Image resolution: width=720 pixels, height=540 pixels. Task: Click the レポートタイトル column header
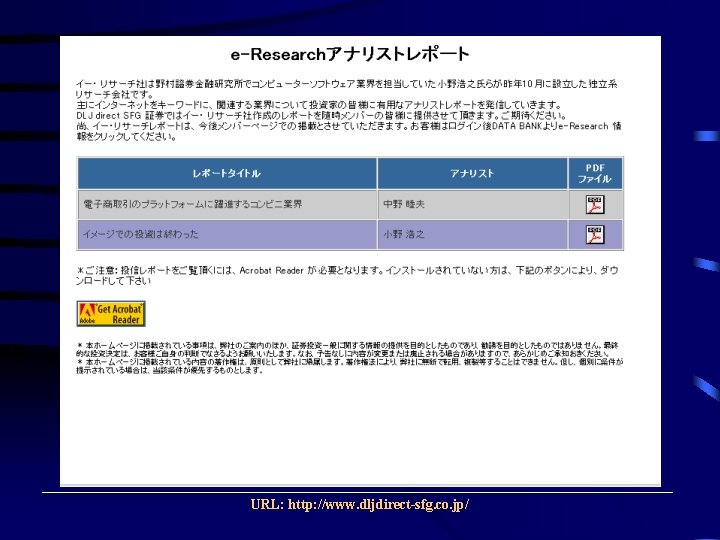(227, 174)
